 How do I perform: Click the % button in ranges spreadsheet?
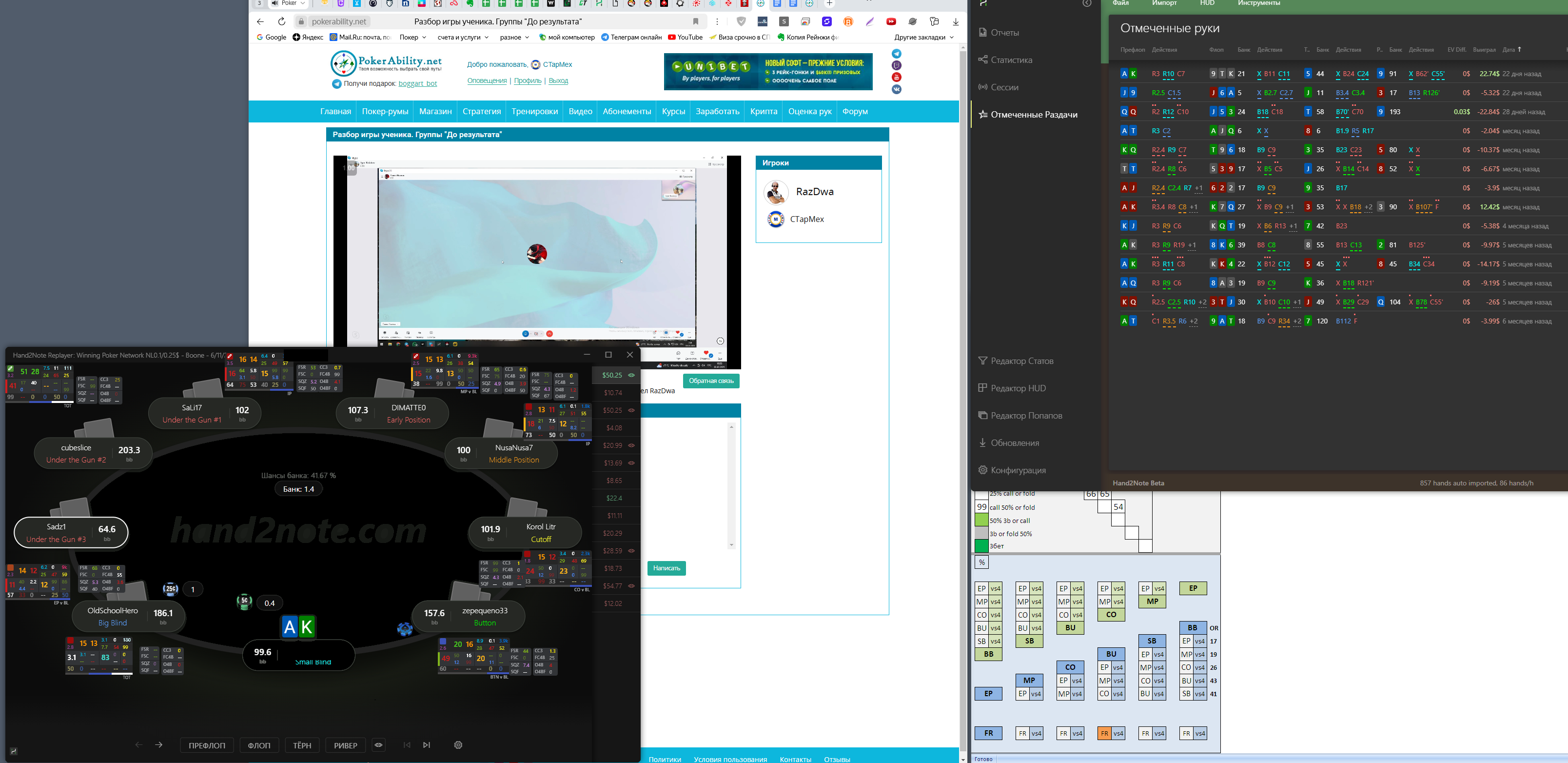point(982,562)
